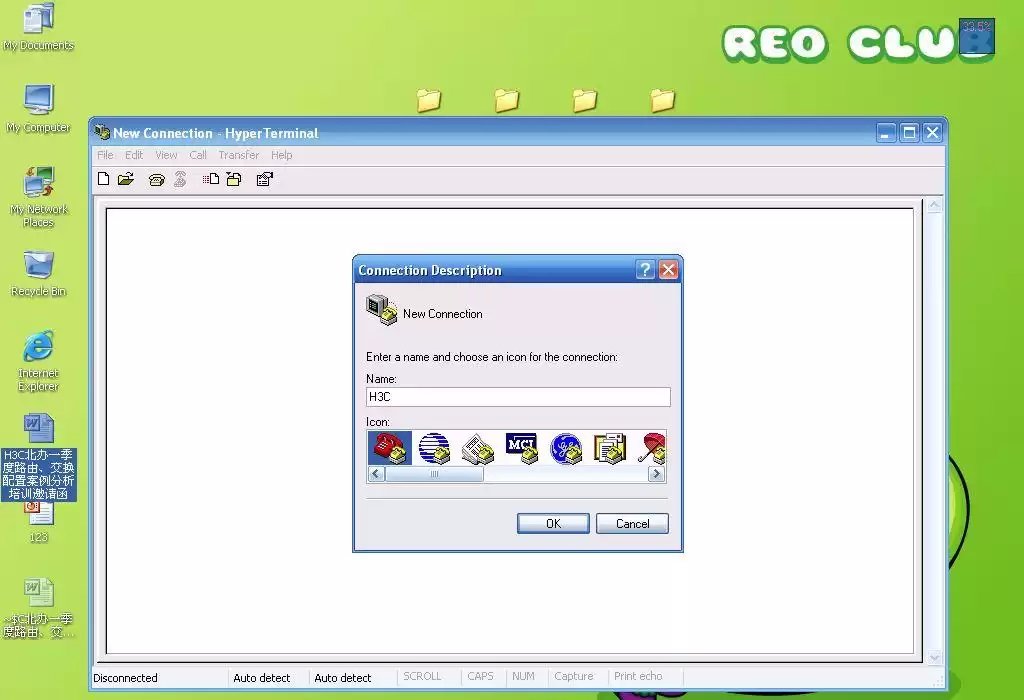Click the Properties toolbar icon
The height and width of the screenshot is (700, 1024).
point(265,180)
